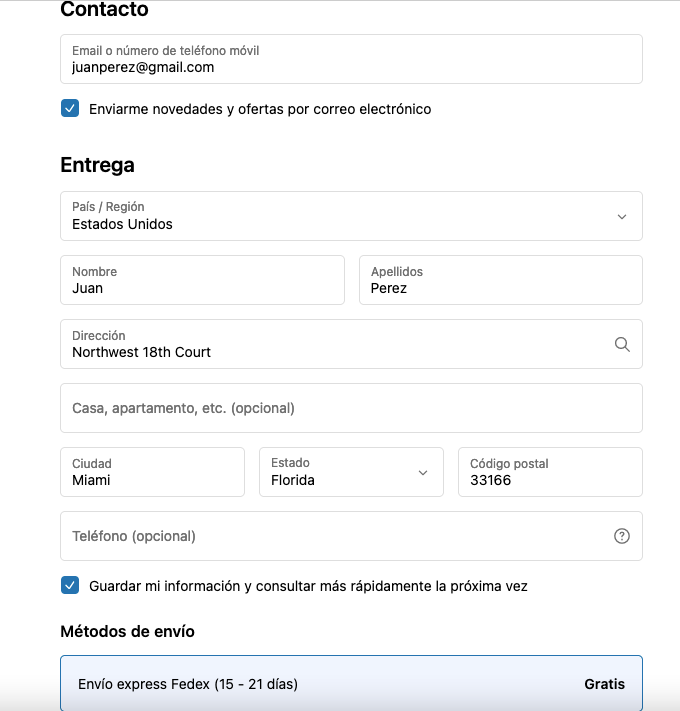Open the phone field help icon
Viewport: 680px width, 711px height.
(x=622, y=536)
